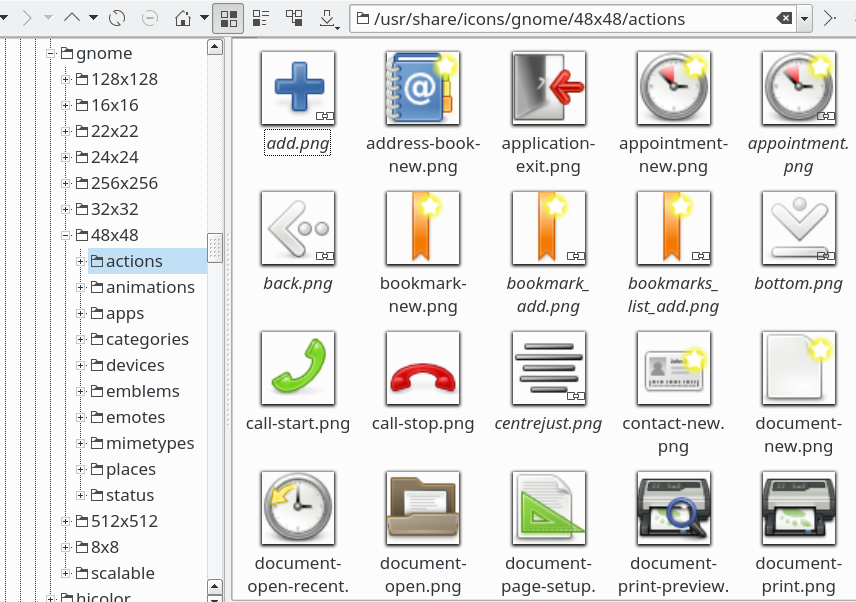Select the appointment-new.png clock icon
This screenshot has width=856, height=602.
tap(673, 88)
